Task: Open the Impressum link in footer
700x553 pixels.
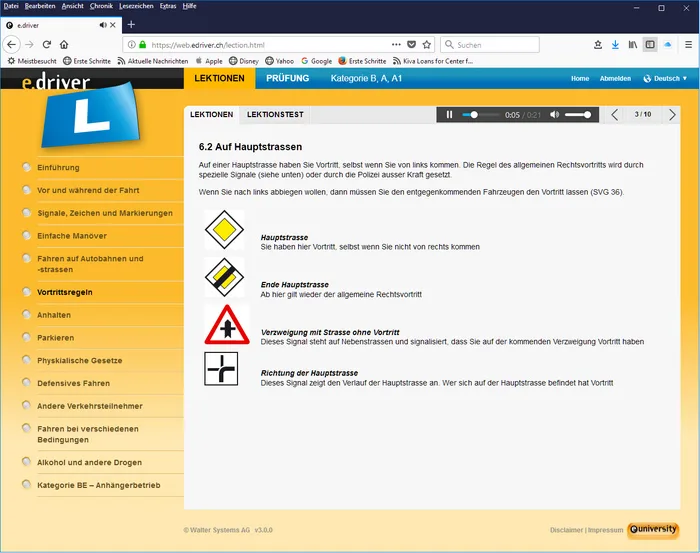Action: (x=605, y=530)
